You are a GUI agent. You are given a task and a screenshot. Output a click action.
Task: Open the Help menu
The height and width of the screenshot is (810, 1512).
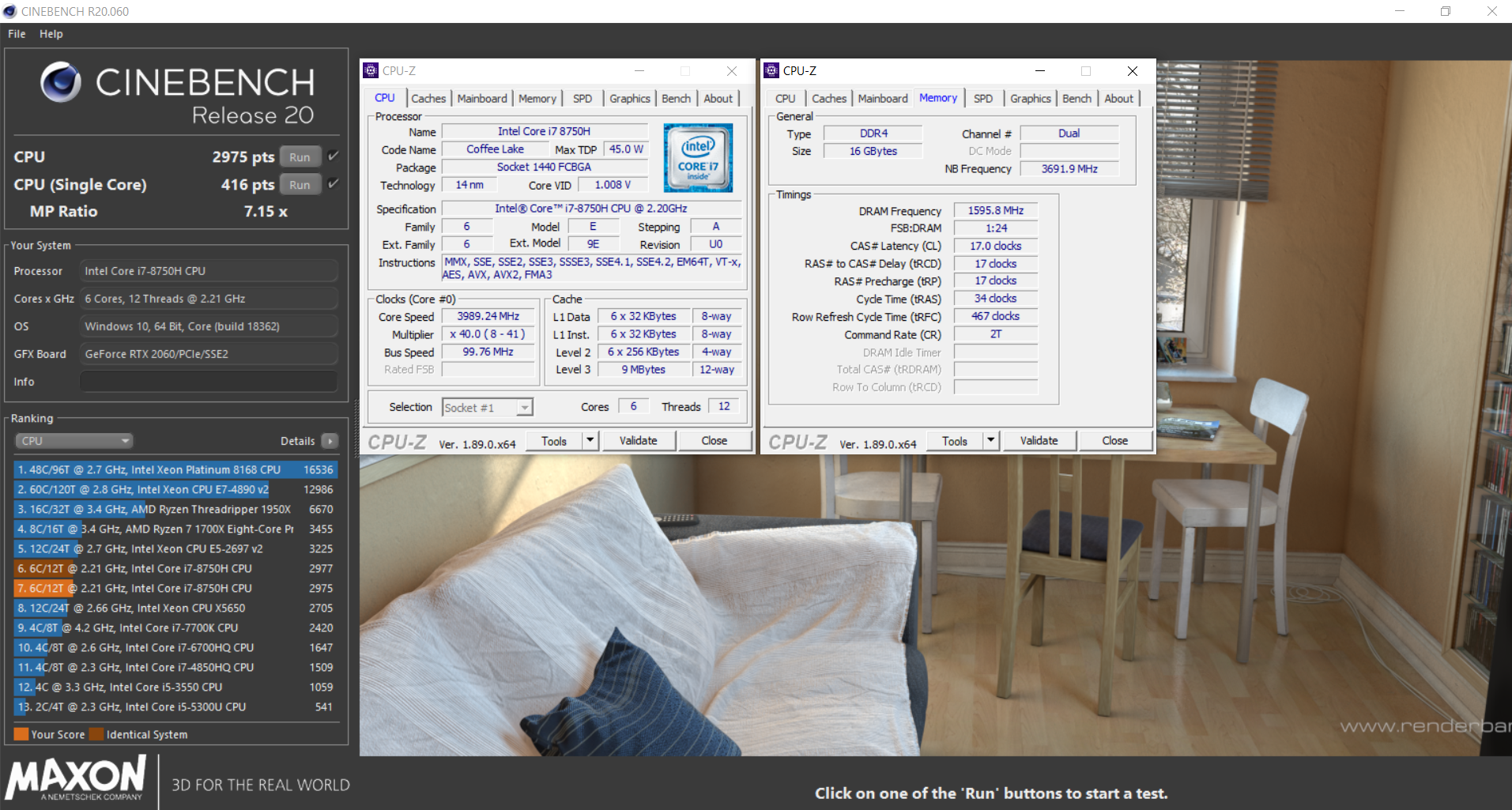pos(51,34)
